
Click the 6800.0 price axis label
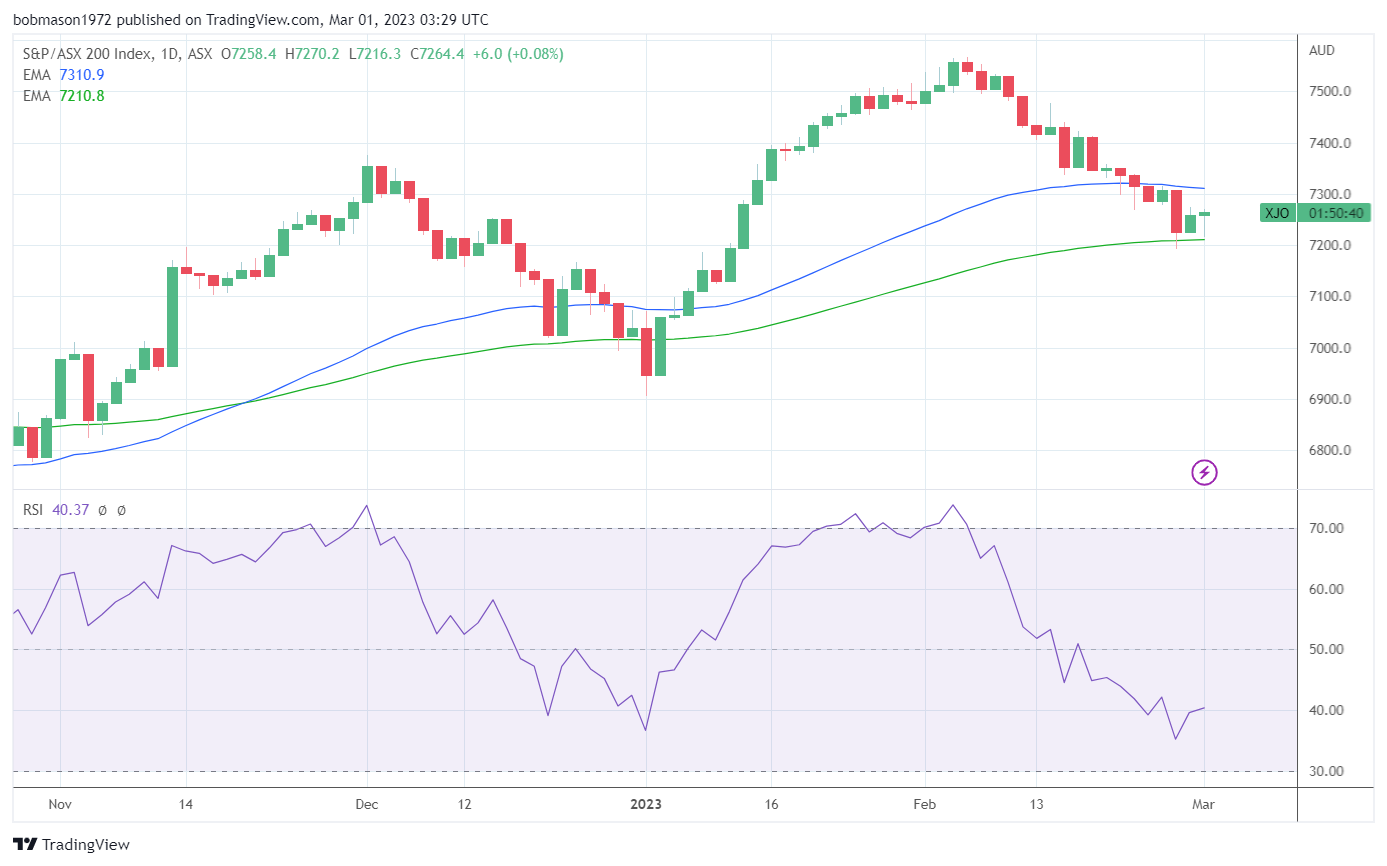click(x=1330, y=451)
